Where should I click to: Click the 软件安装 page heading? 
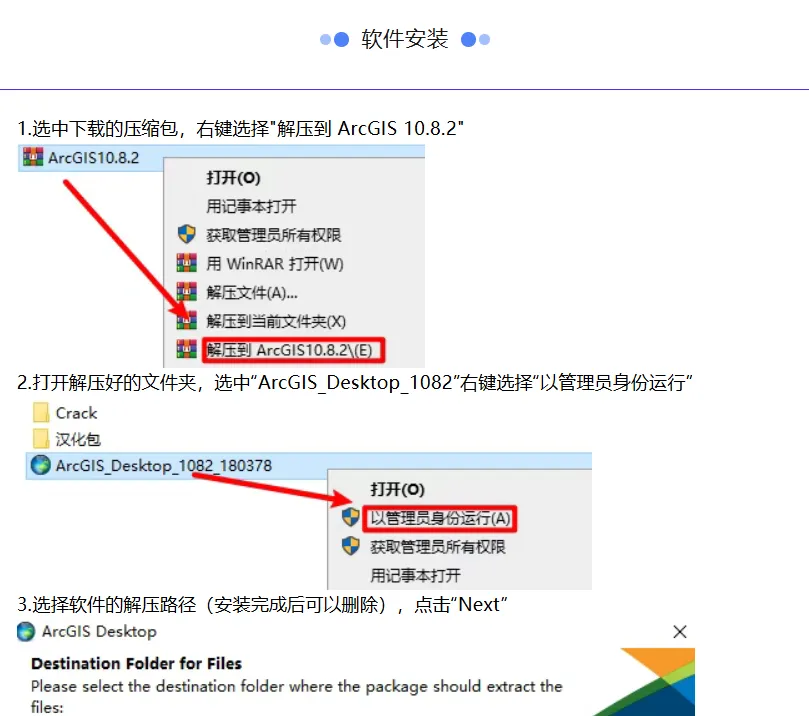click(404, 39)
